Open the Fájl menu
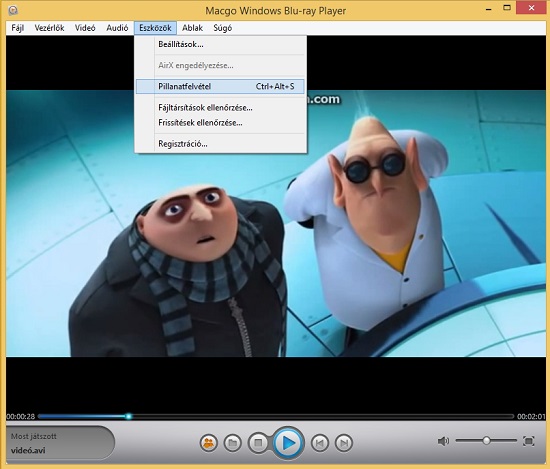550x469 pixels. coord(18,28)
